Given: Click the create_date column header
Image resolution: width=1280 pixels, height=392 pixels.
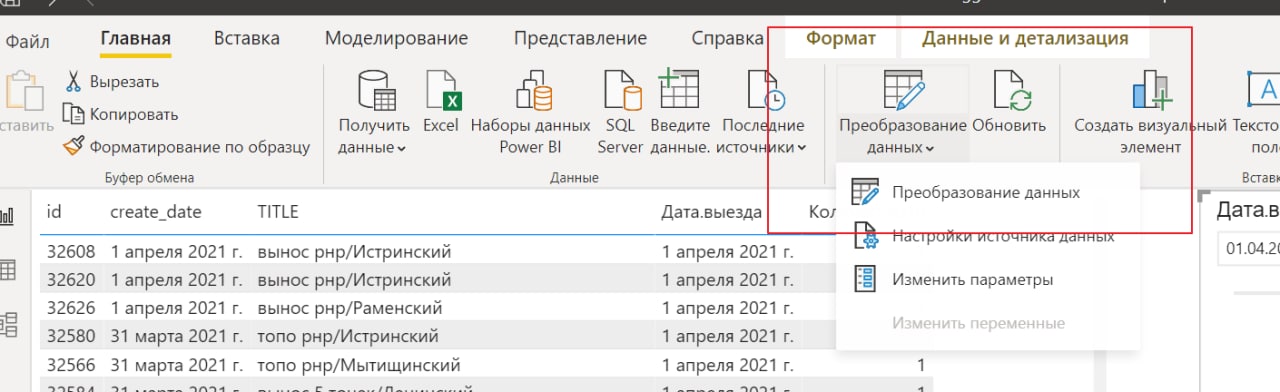Looking at the screenshot, I should [155, 212].
